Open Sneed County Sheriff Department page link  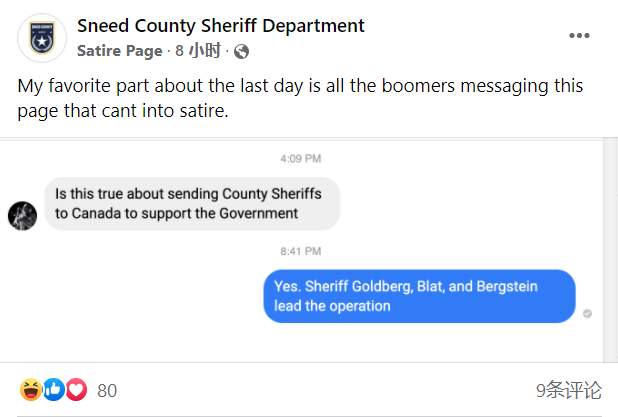click(221, 26)
